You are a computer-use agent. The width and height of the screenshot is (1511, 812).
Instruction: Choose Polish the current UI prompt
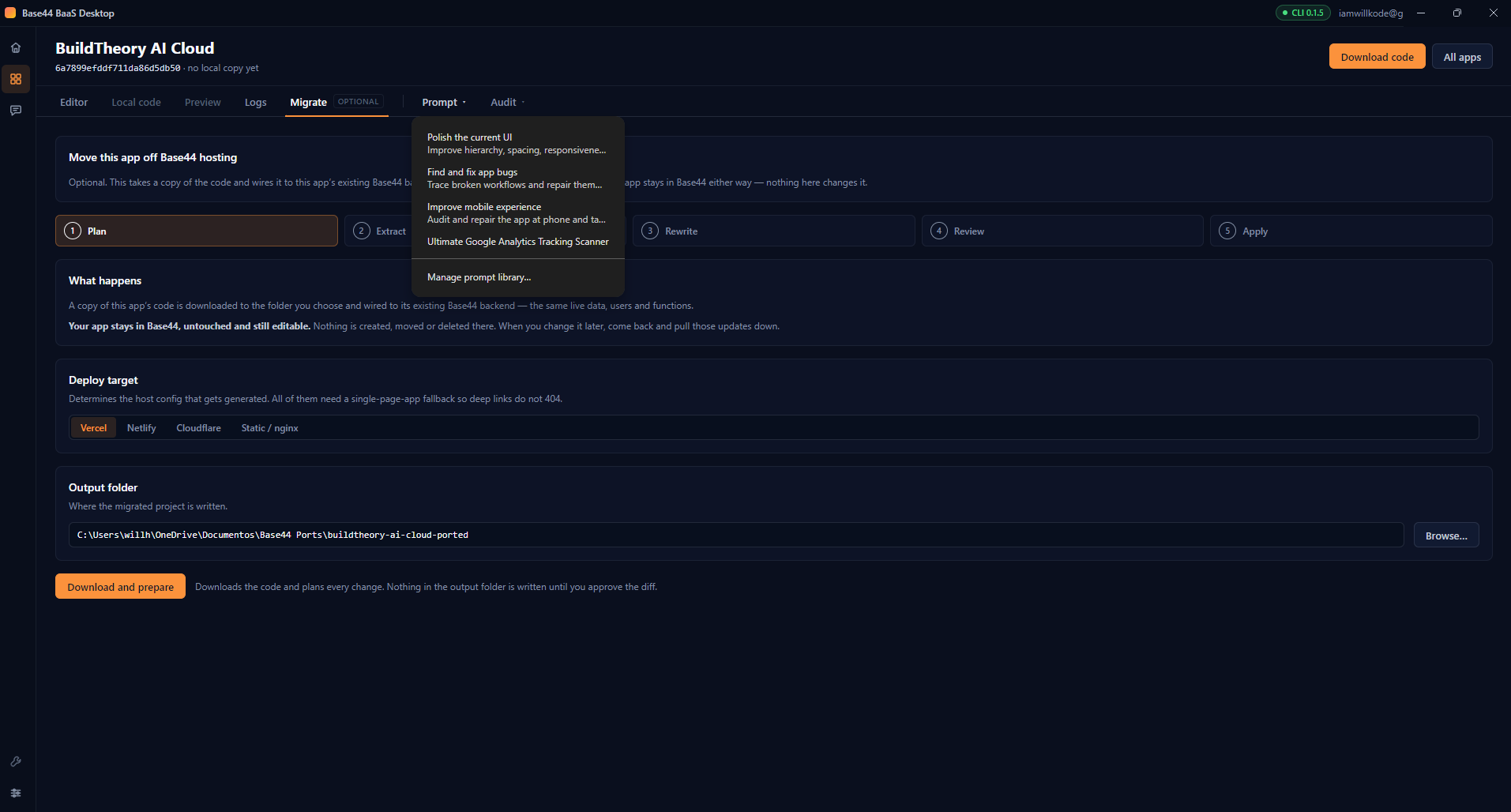pyautogui.click(x=518, y=144)
